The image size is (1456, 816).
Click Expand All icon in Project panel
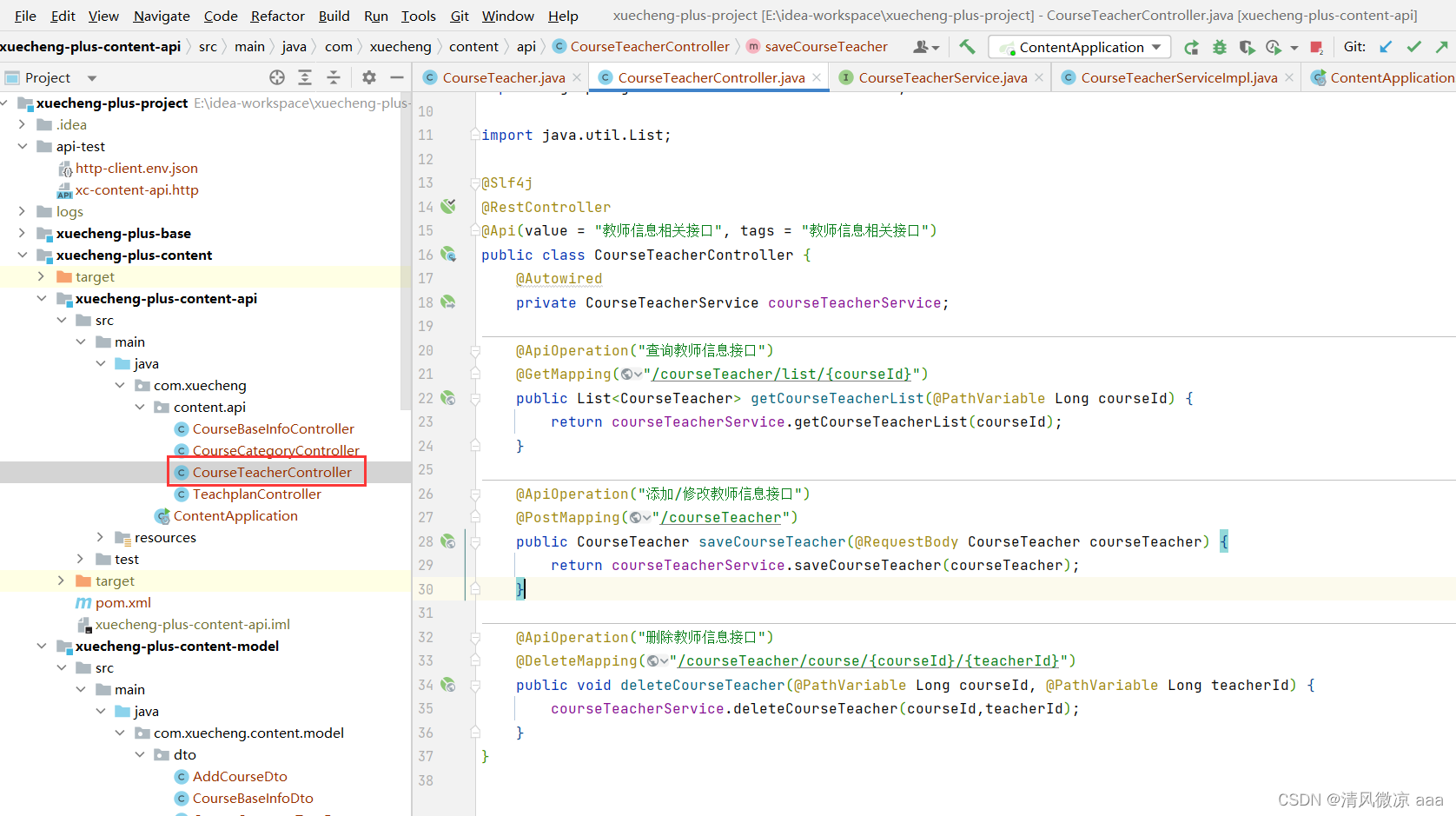[x=305, y=77]
